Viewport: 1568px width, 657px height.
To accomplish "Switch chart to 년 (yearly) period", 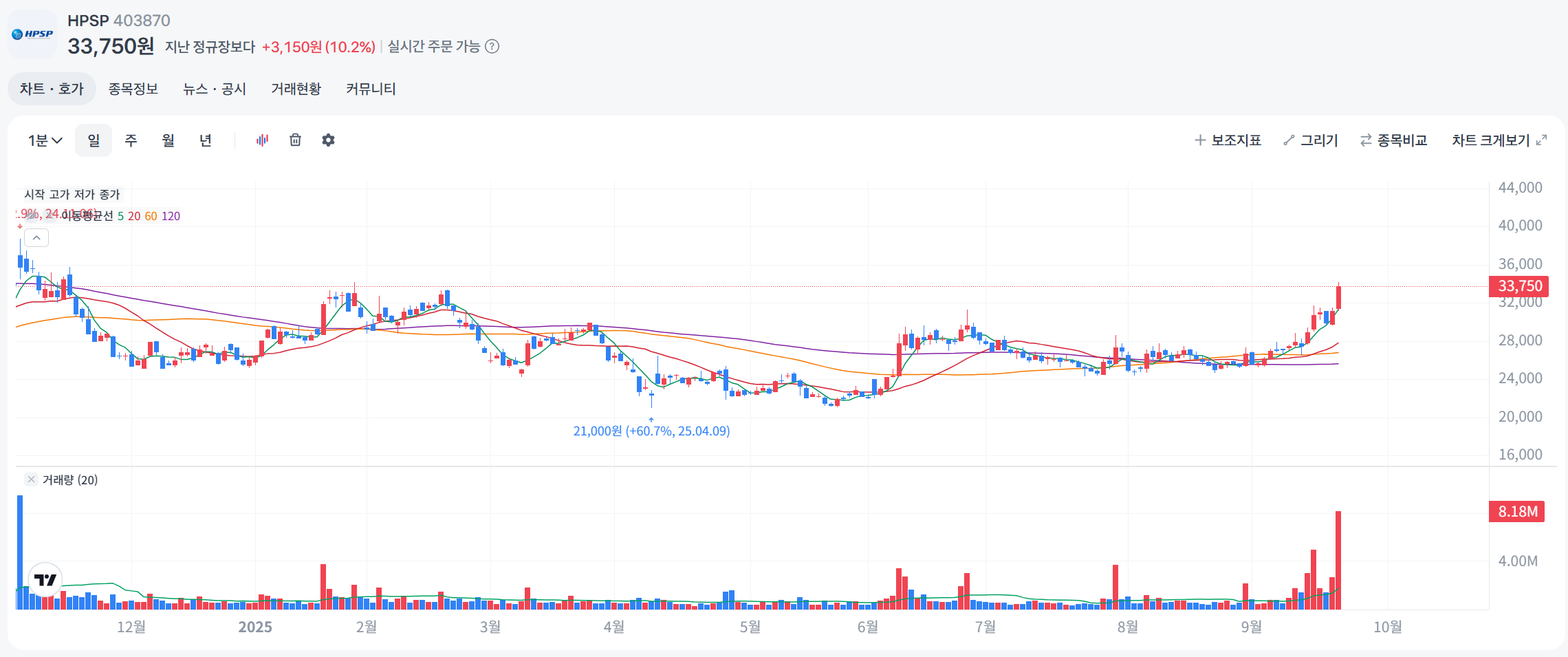I will point(205,140).
